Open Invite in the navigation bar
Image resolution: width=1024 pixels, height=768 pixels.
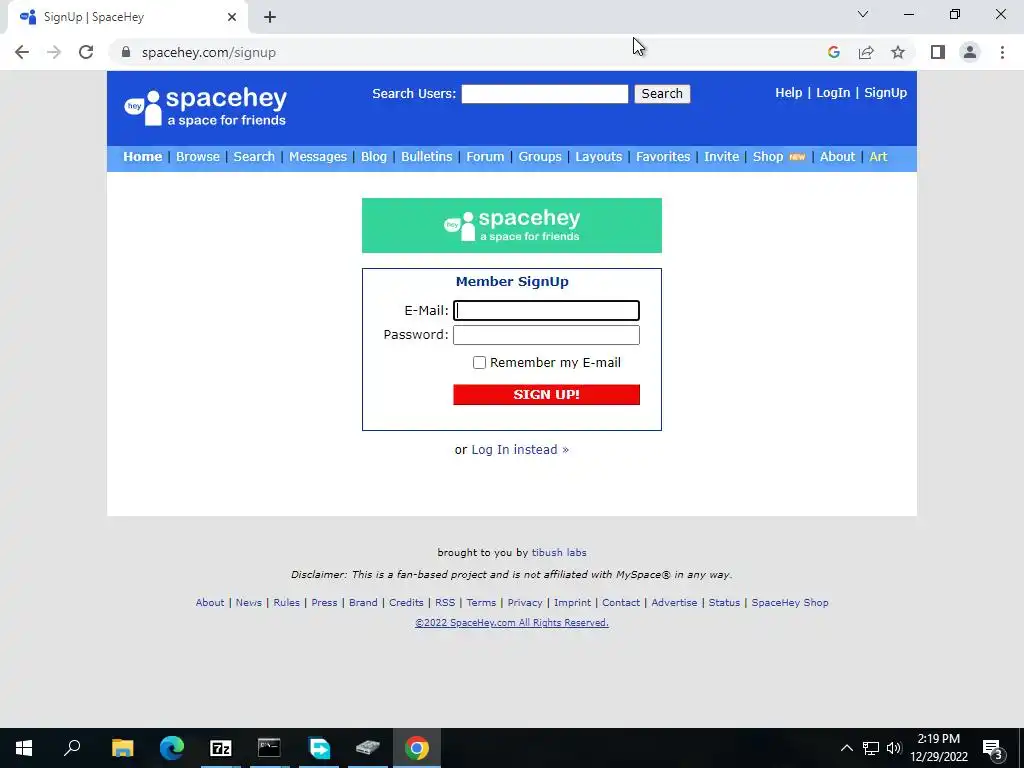(722, 157)
